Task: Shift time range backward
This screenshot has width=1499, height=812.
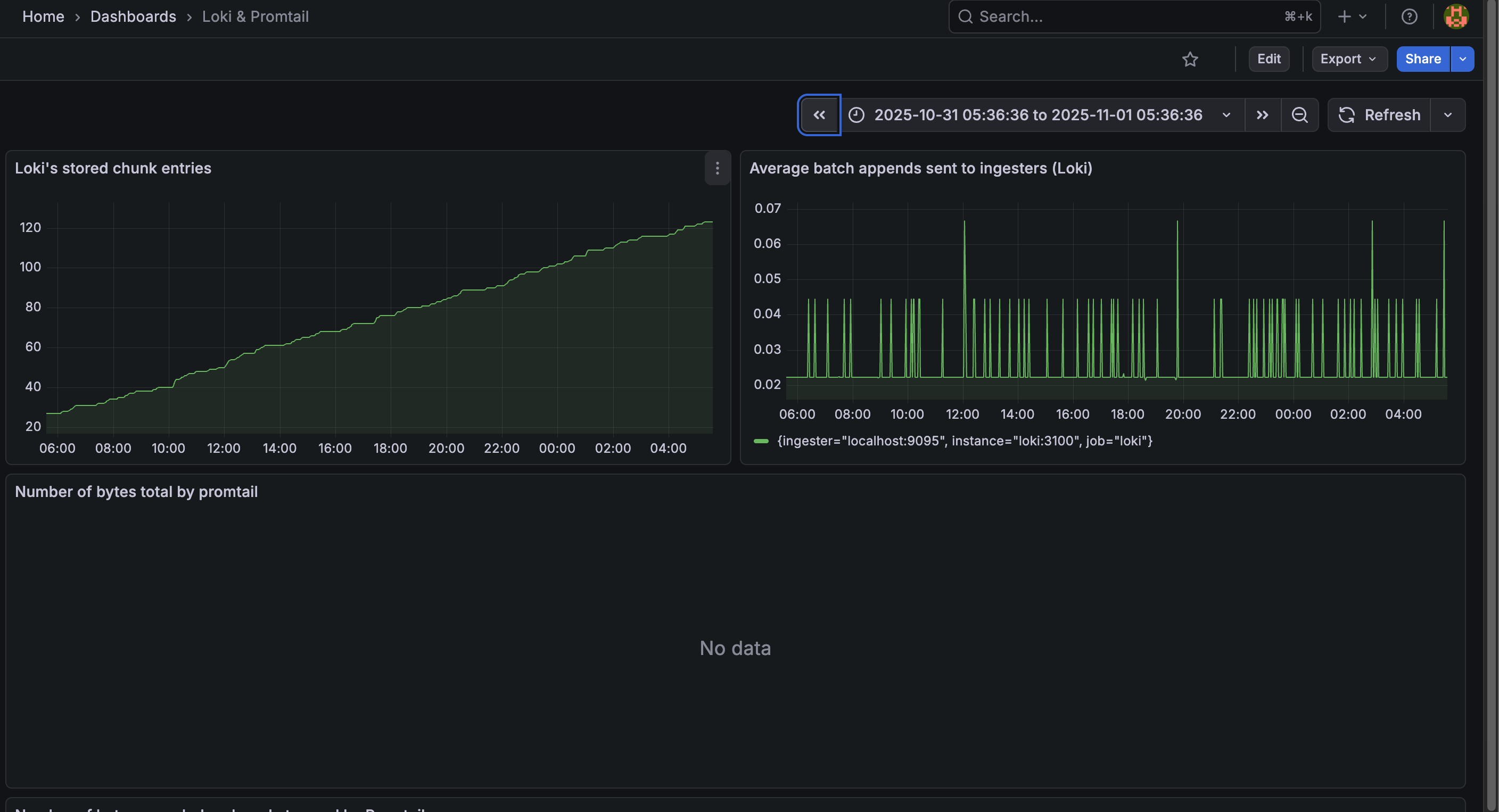Action: click(x=819, y=114)
